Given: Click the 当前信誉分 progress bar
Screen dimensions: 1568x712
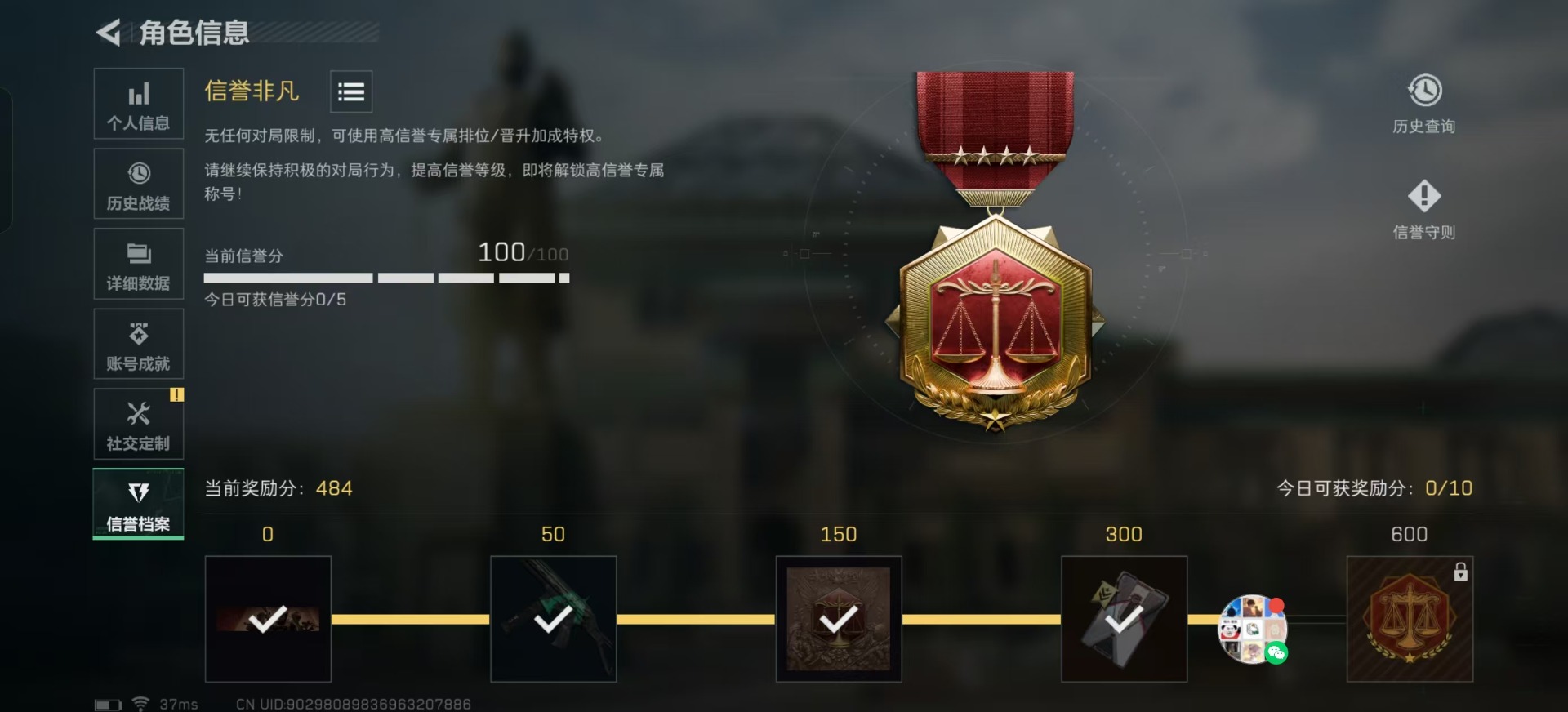Looking at the screenshot, I should click(x=386, y=278).
